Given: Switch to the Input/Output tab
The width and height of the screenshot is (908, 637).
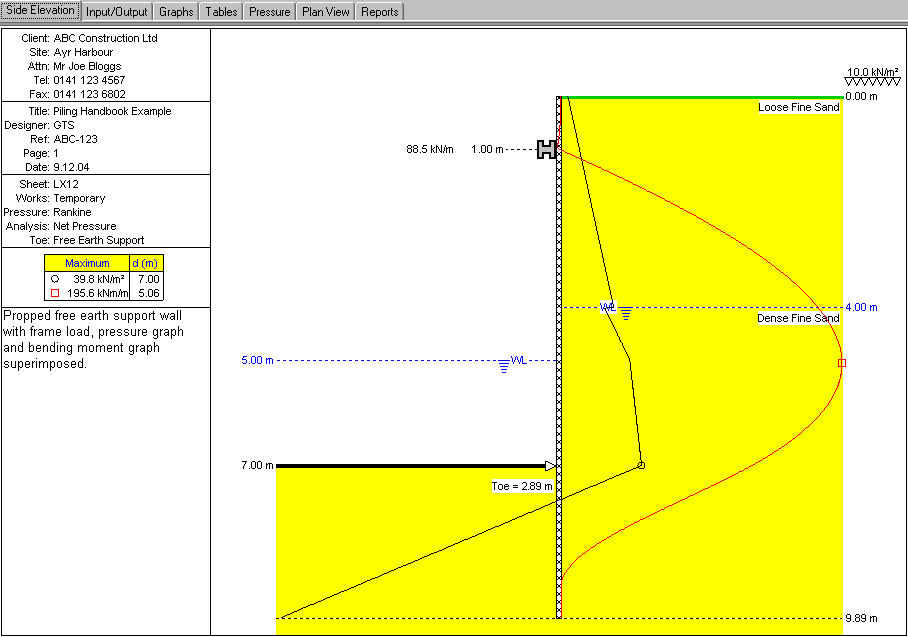Looking at the screenshot, I should pos(117,12).
